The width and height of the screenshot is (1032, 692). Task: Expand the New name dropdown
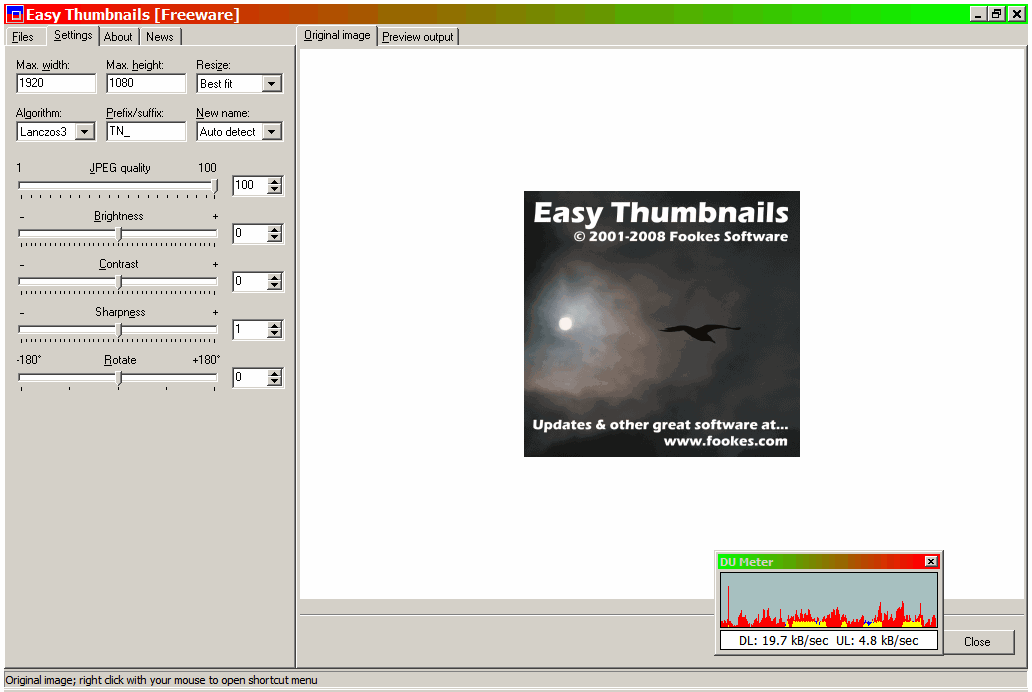[271, 132]
